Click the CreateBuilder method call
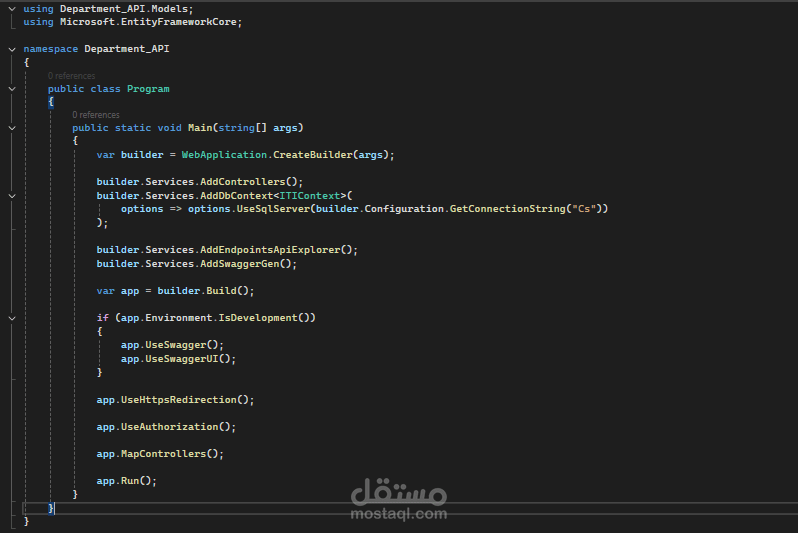The height and width of the screenshot is (533, 798). click(x=312, y=154)
